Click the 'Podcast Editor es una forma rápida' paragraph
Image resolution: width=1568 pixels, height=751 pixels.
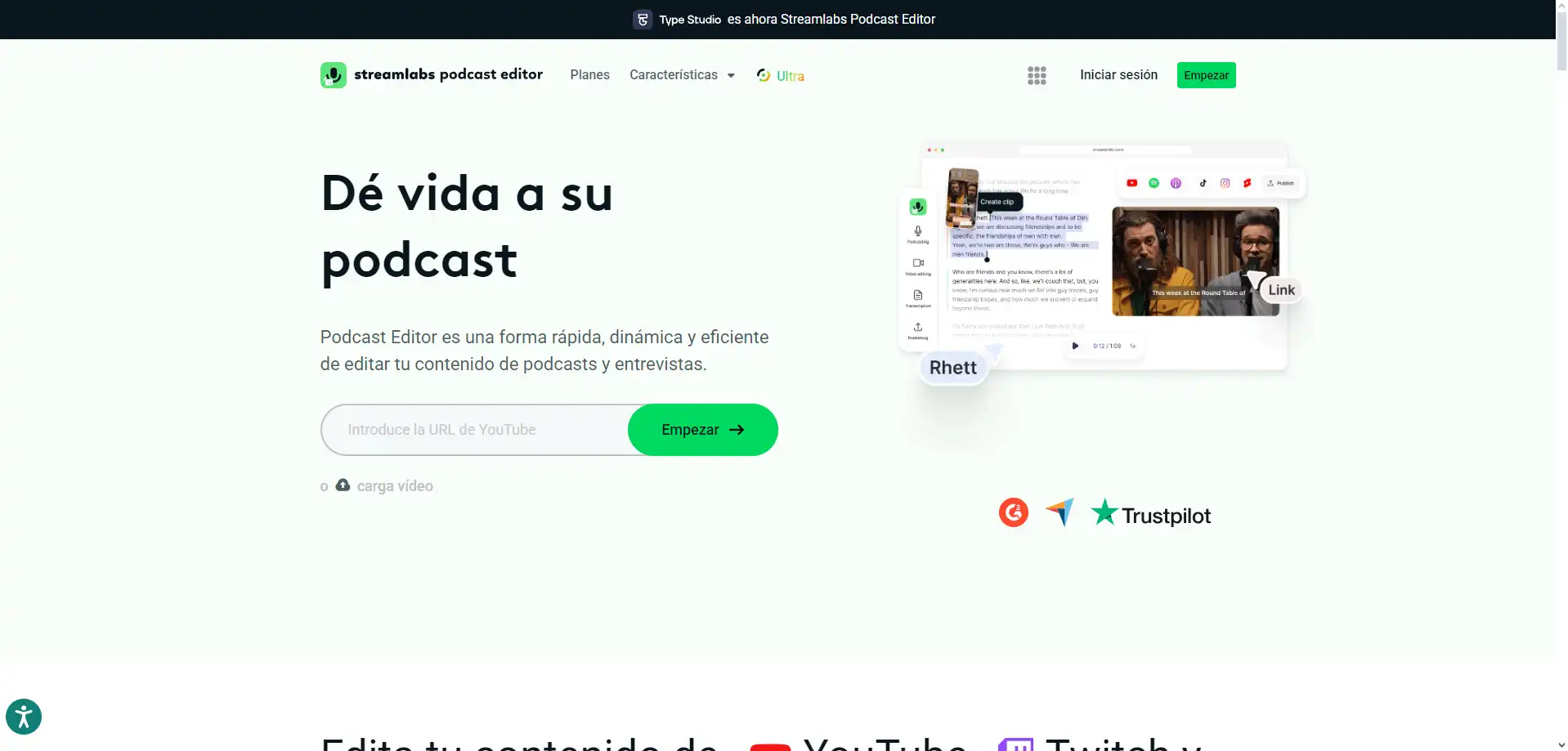(544, 351)
